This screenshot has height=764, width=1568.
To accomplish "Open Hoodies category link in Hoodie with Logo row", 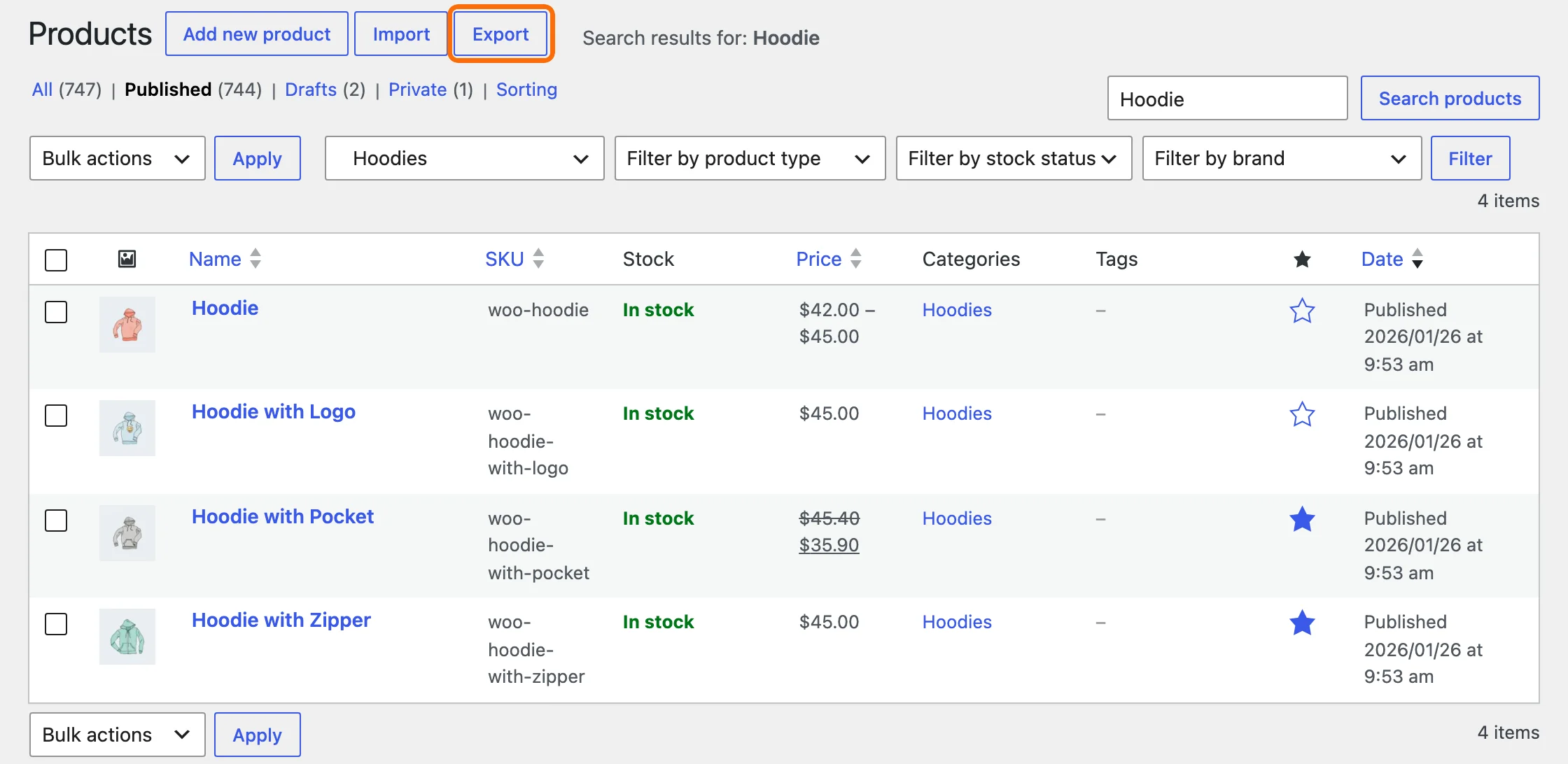I will [x=957, y=413].
